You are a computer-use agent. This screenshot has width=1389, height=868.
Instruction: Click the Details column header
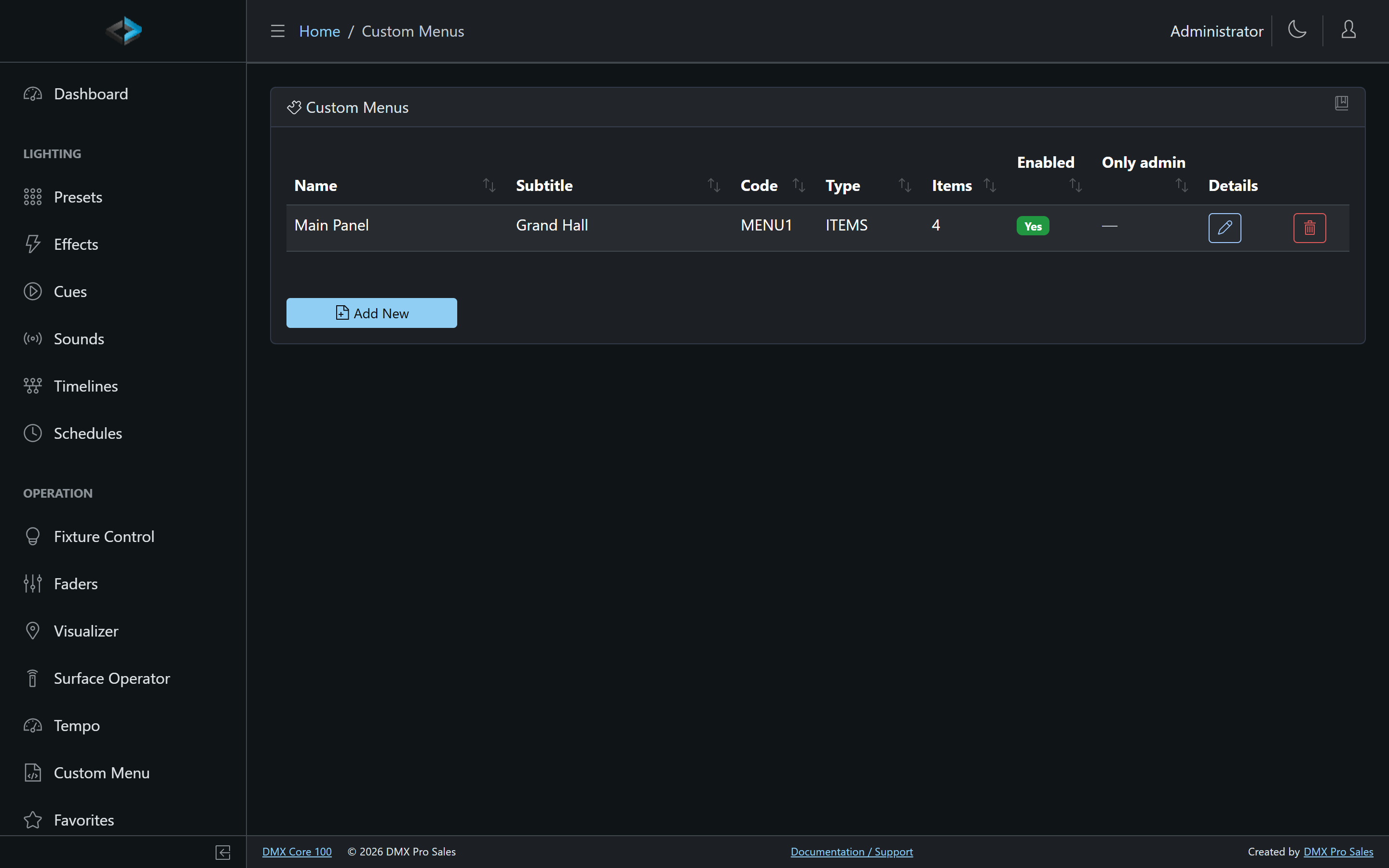tap(1233, 186)
